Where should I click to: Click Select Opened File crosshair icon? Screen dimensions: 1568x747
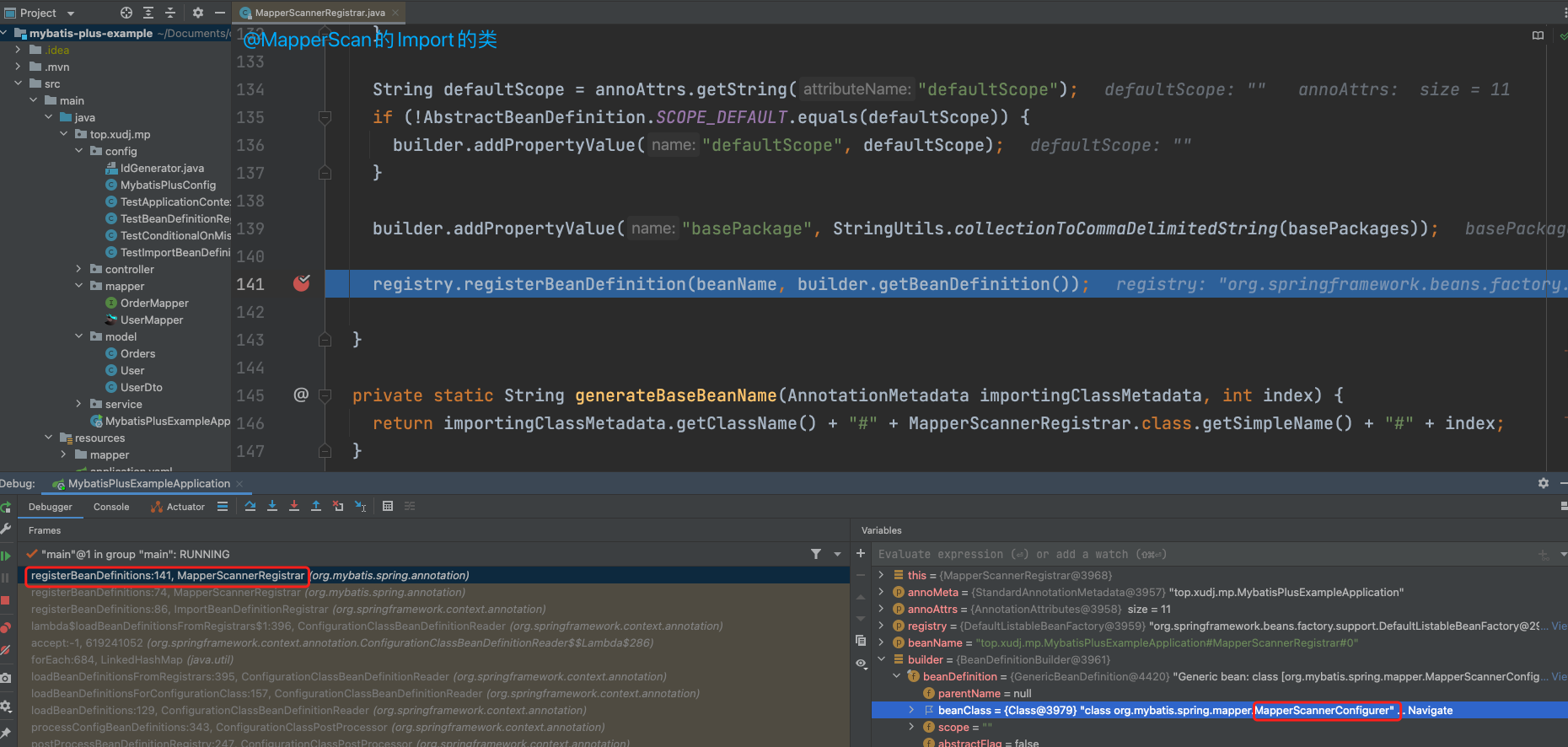point(126,13)
